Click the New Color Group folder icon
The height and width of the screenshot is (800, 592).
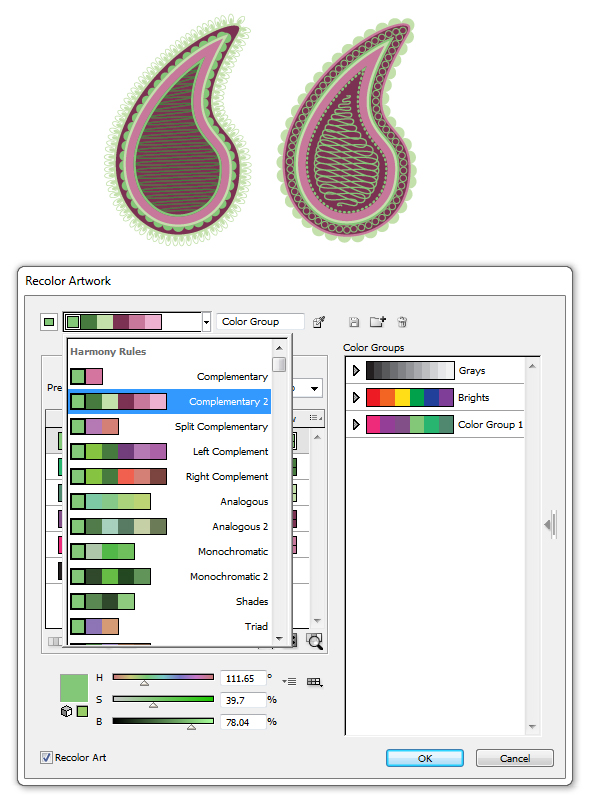pos(378,321)
